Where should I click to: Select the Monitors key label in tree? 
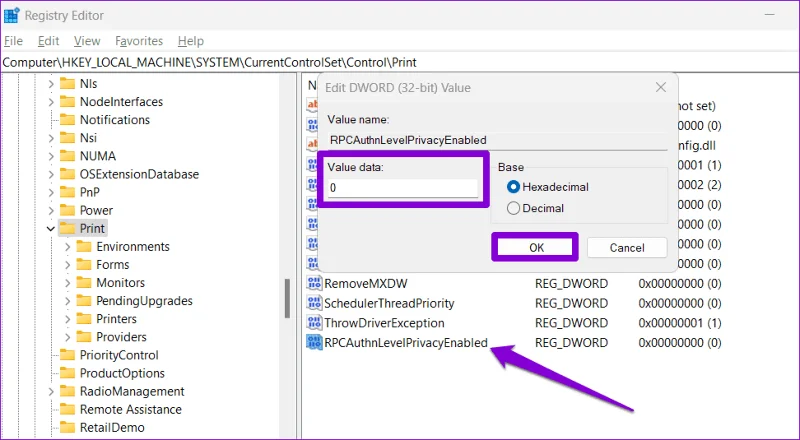(120, 283)
